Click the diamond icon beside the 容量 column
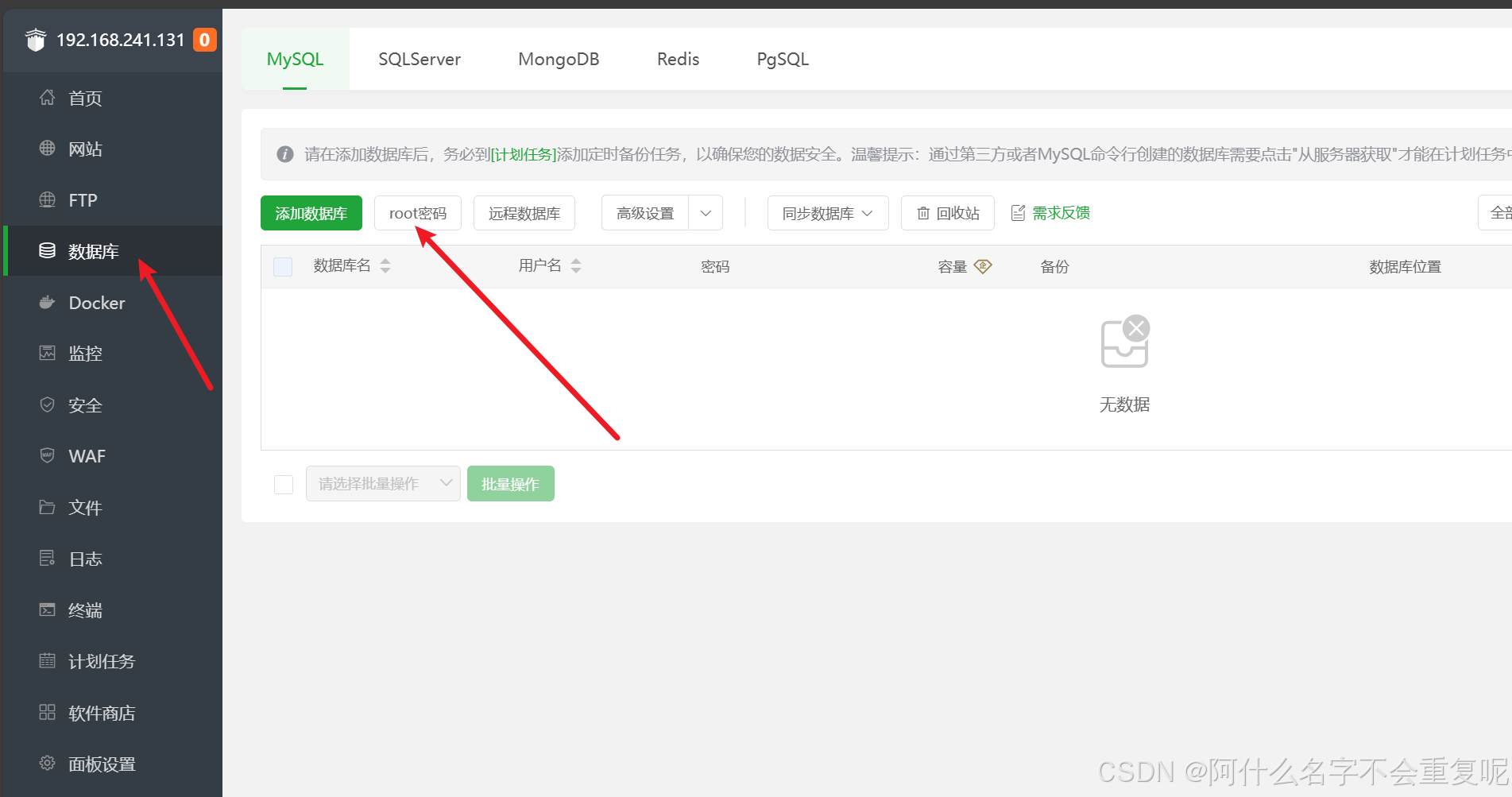The height and width of the screenshot is (797, 1512). pyautogui.click(x=983, y=266)
